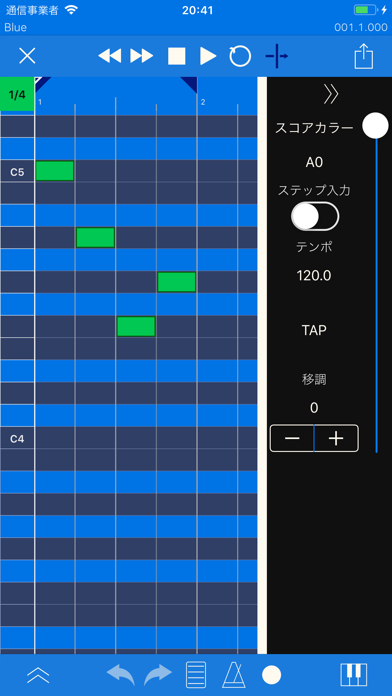This screenshot has width=392, height=696.
Task: Toggle the ステップ入力 switch
Action: (315, 216)
